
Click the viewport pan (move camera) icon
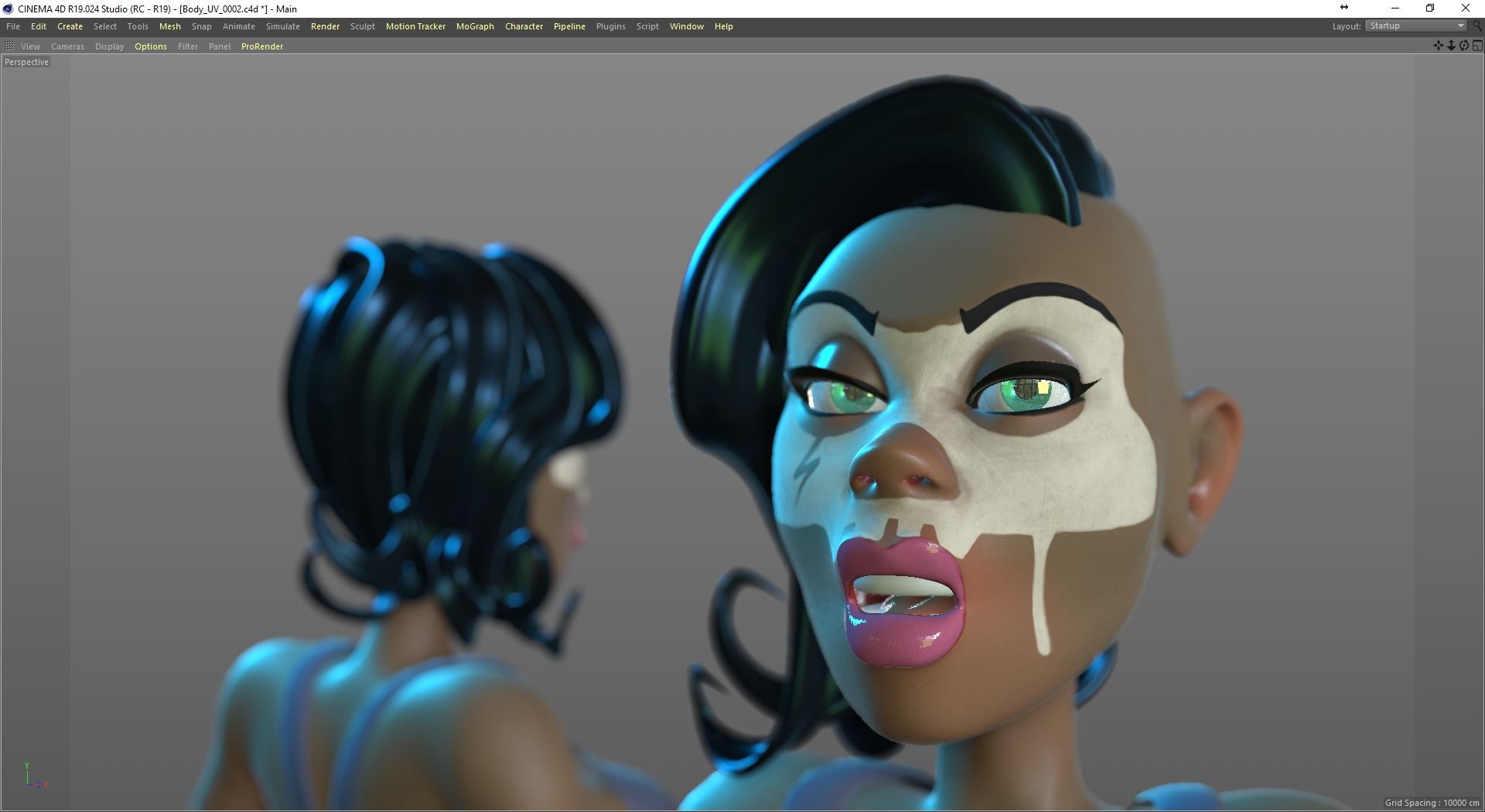click(1439, 46)
